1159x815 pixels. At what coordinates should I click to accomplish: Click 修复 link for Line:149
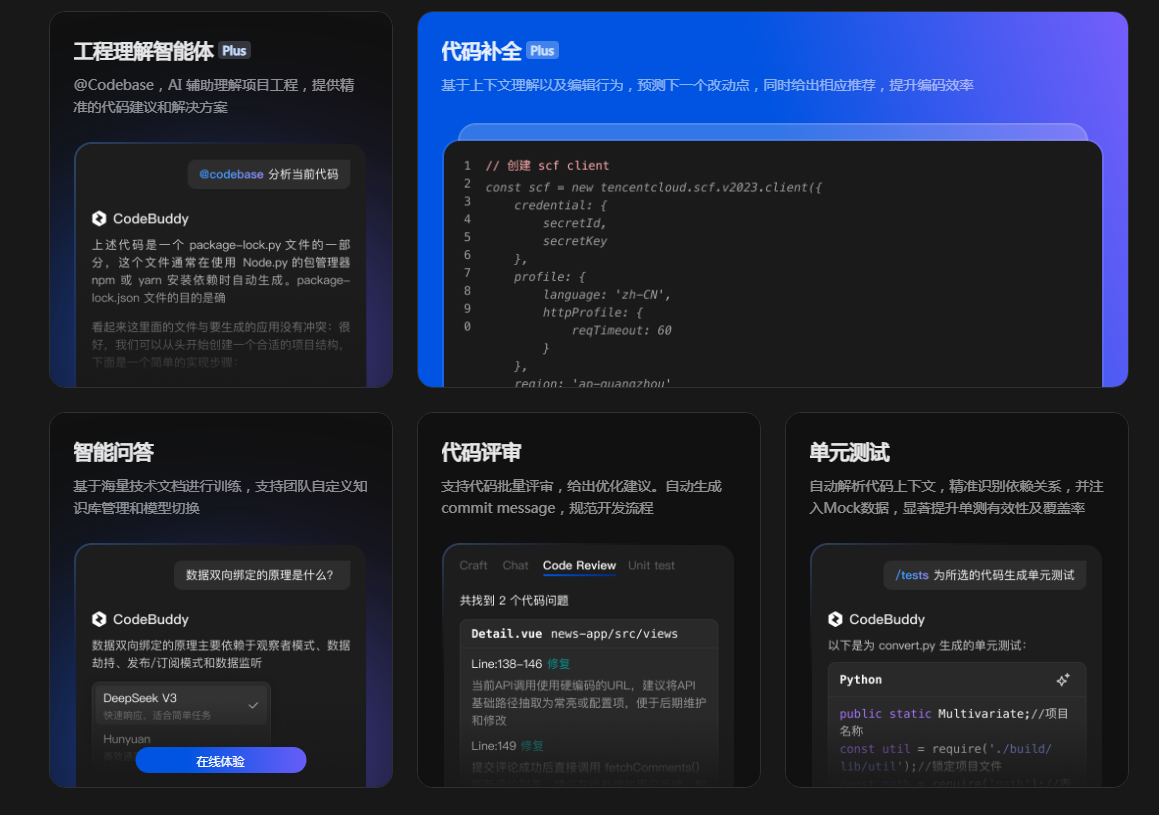[x=532, y=746]
